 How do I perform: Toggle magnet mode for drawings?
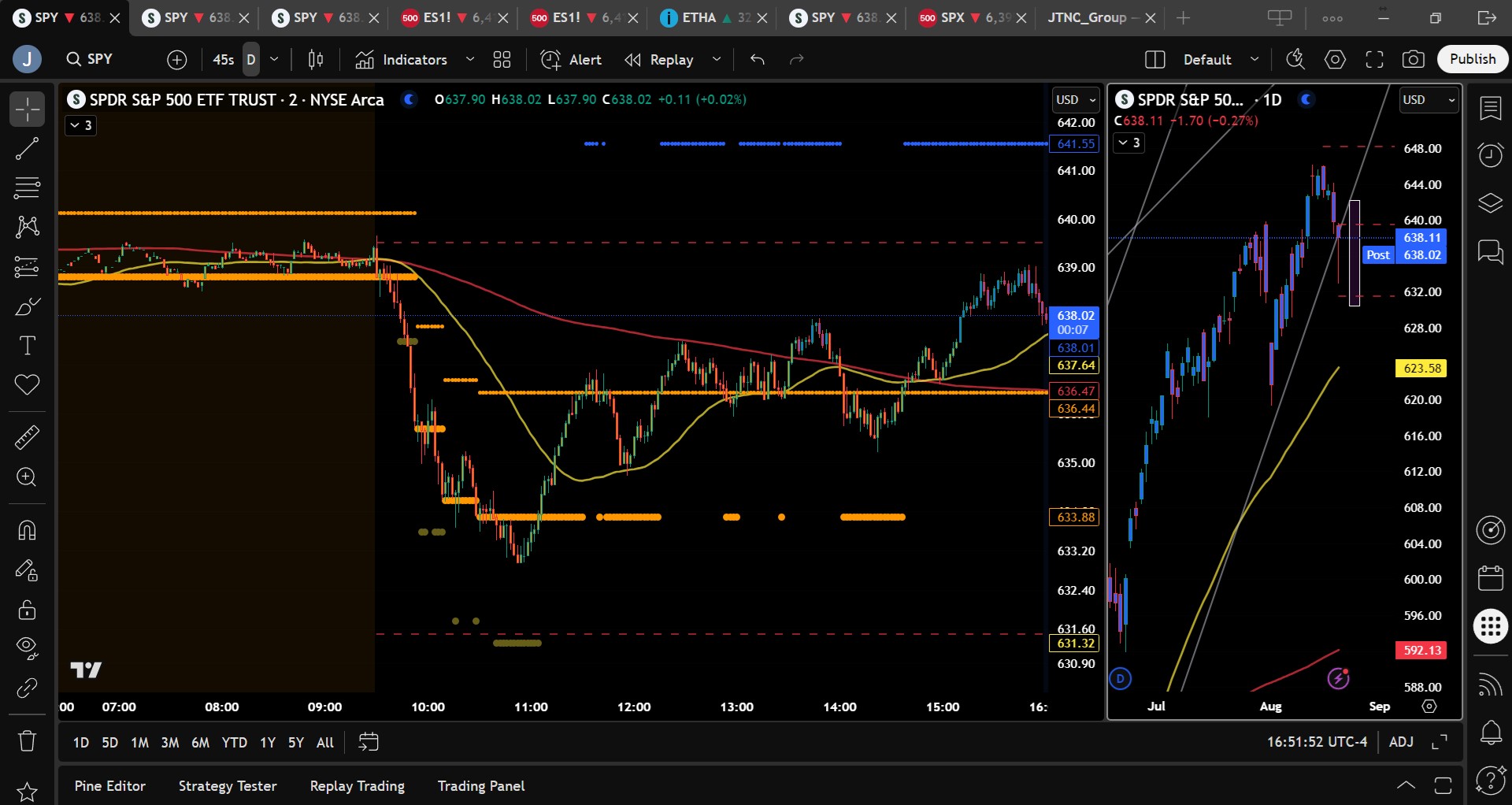[27, 530]
